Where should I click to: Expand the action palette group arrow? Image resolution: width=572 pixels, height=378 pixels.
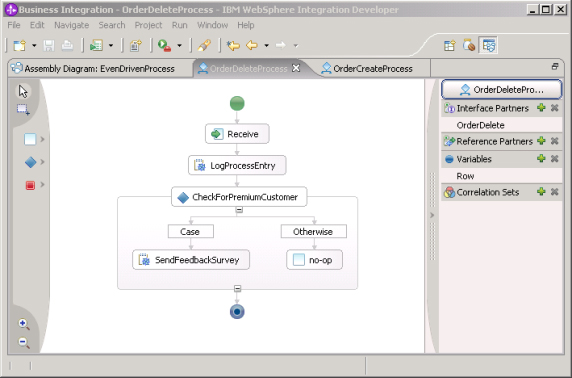click(43, 139)
